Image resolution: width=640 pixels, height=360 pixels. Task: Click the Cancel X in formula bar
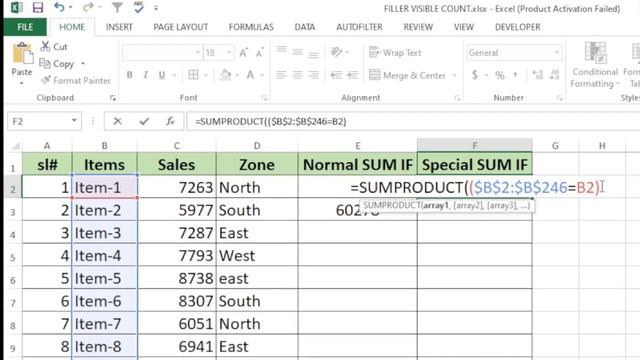[x=118, y=121]
